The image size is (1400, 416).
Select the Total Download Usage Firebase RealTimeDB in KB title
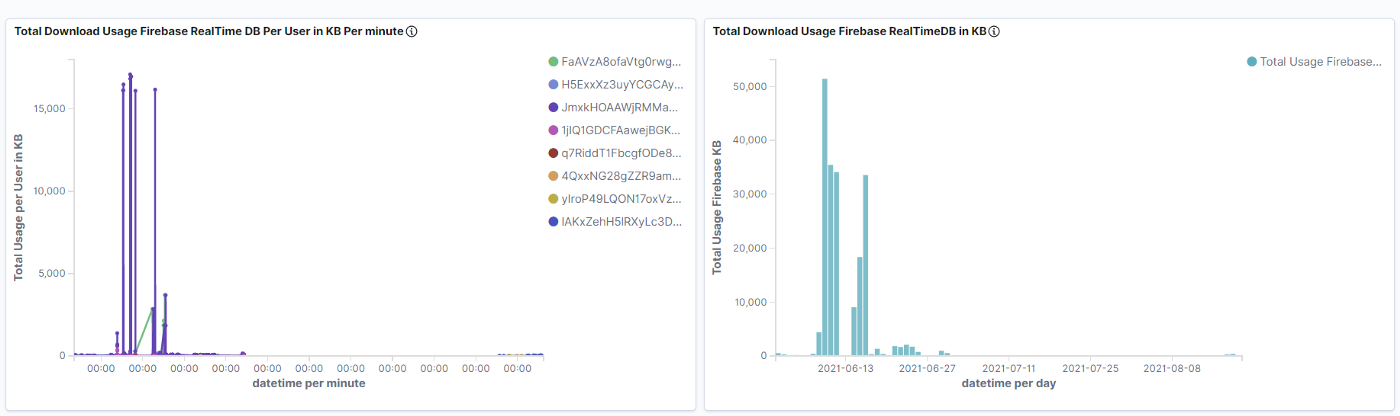[850, 31]
